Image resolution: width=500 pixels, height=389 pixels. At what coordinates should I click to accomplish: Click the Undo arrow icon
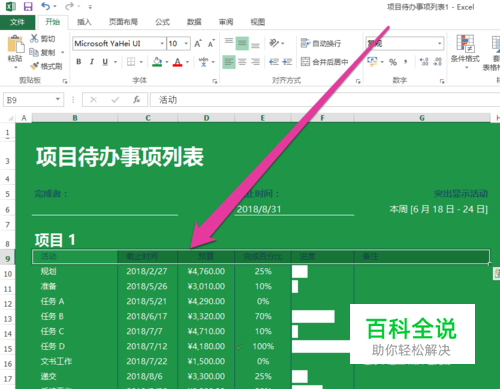click(46, 6)
